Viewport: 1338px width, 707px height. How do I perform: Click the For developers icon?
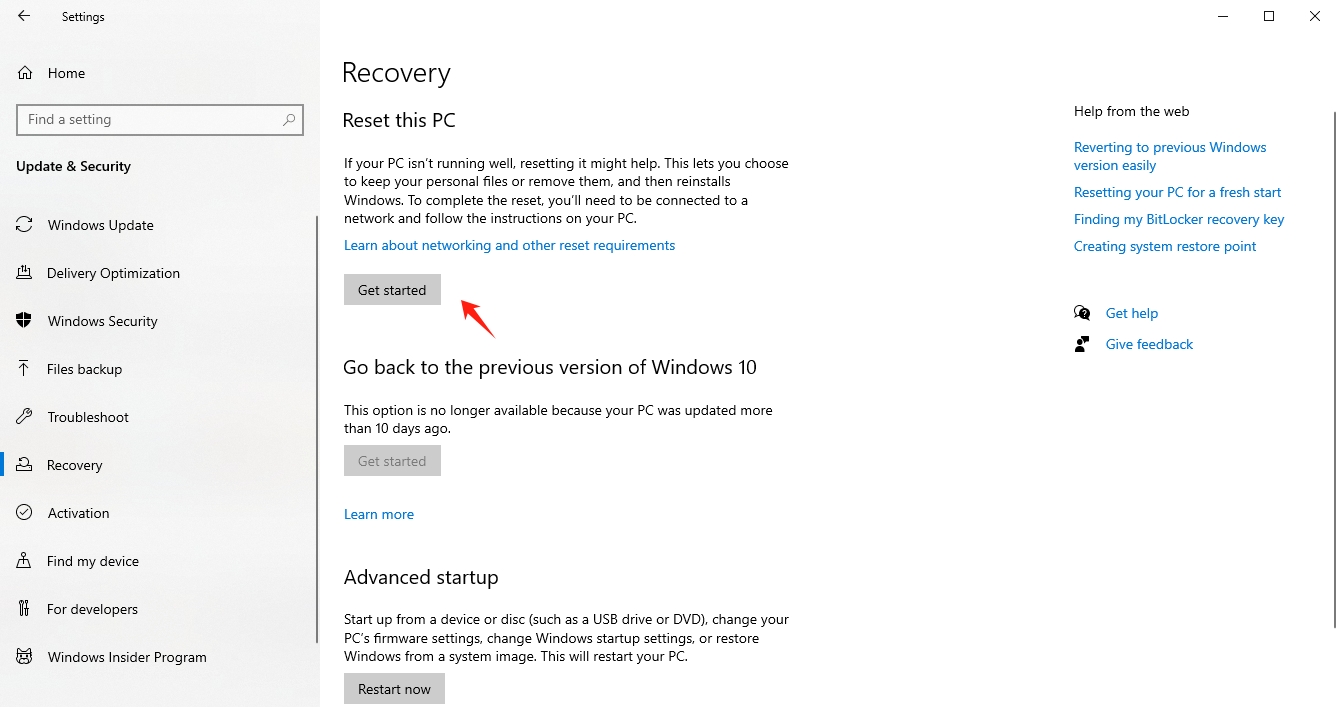[25, 609]
